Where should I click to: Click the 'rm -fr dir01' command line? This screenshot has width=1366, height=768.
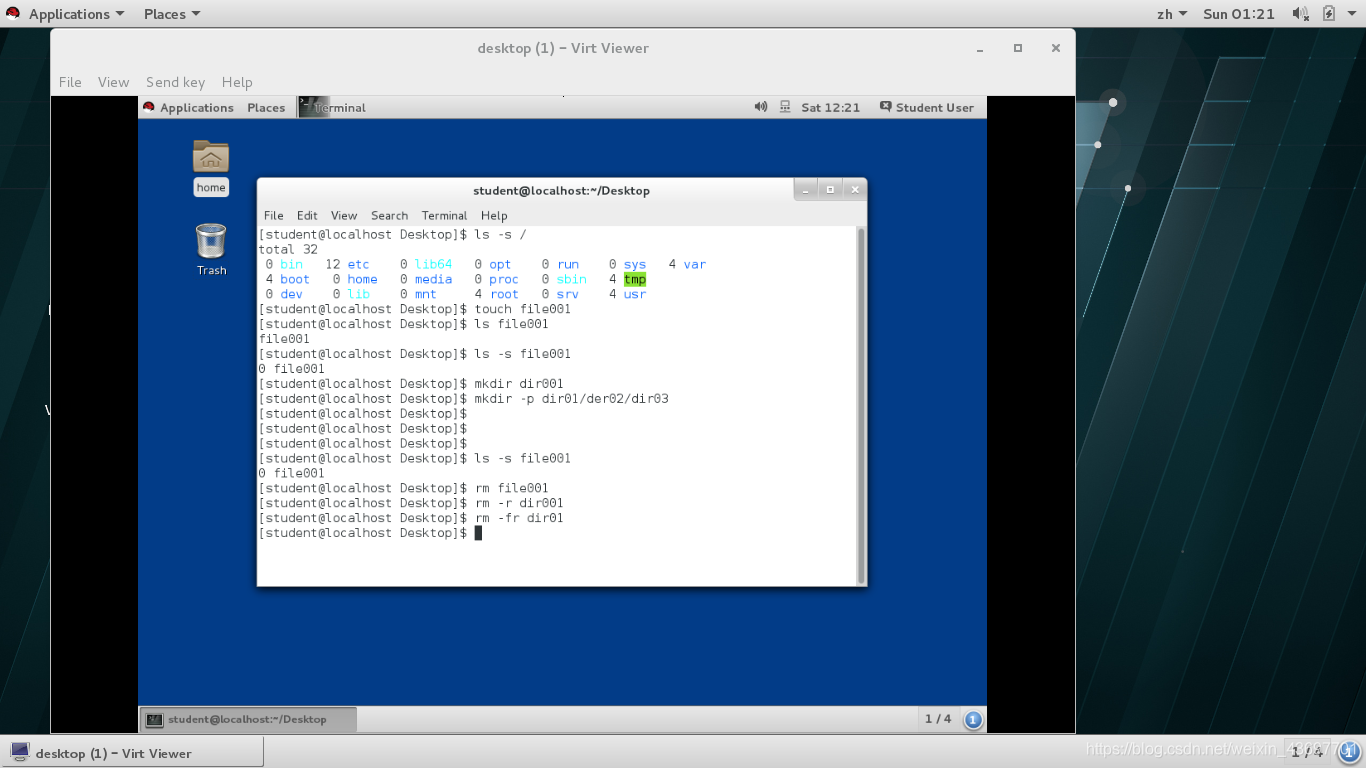point(519,518)
